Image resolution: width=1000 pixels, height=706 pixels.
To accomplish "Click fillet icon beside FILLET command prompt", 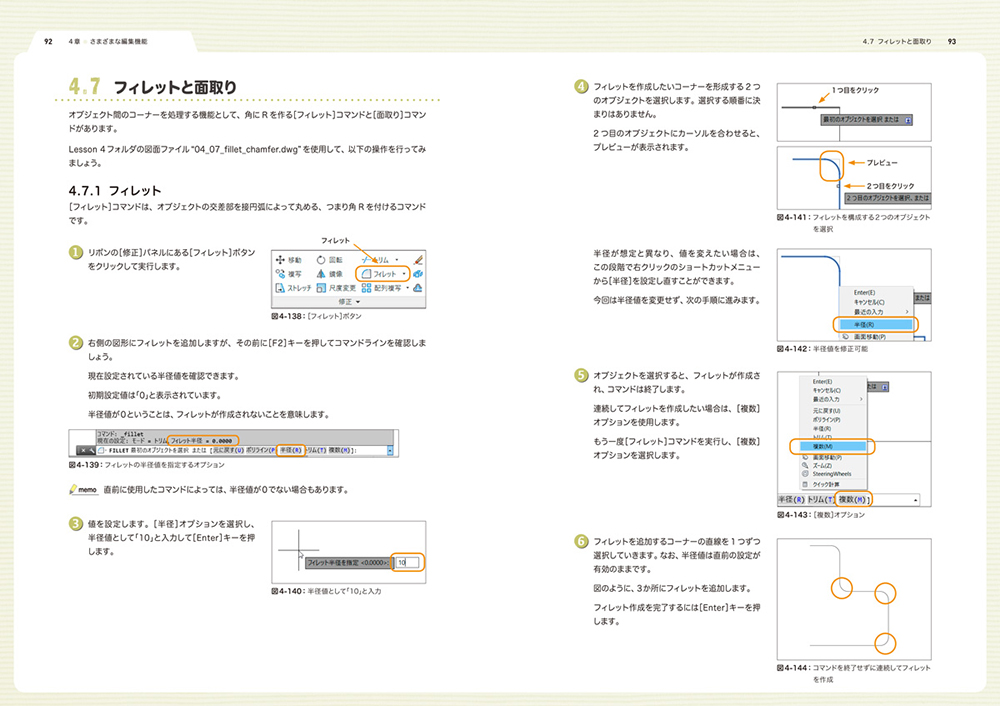I will pos(101,450).
